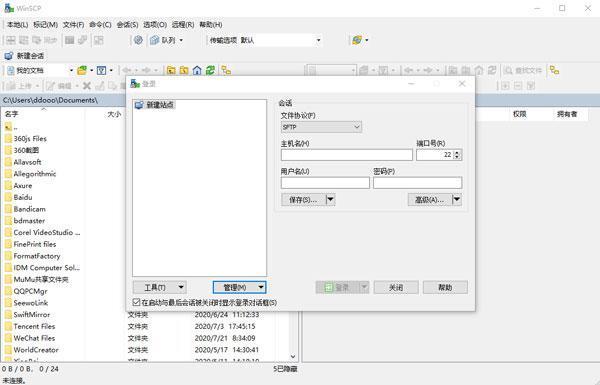Image resolution: width=600 pixels, height=385 pixels.
Task: Click the remote panel 查找文件 find files icon
Action: coord(508,70)
